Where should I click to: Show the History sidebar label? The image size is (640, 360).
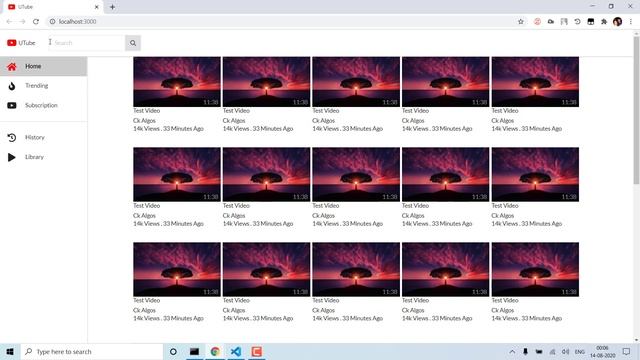[35, 138]
